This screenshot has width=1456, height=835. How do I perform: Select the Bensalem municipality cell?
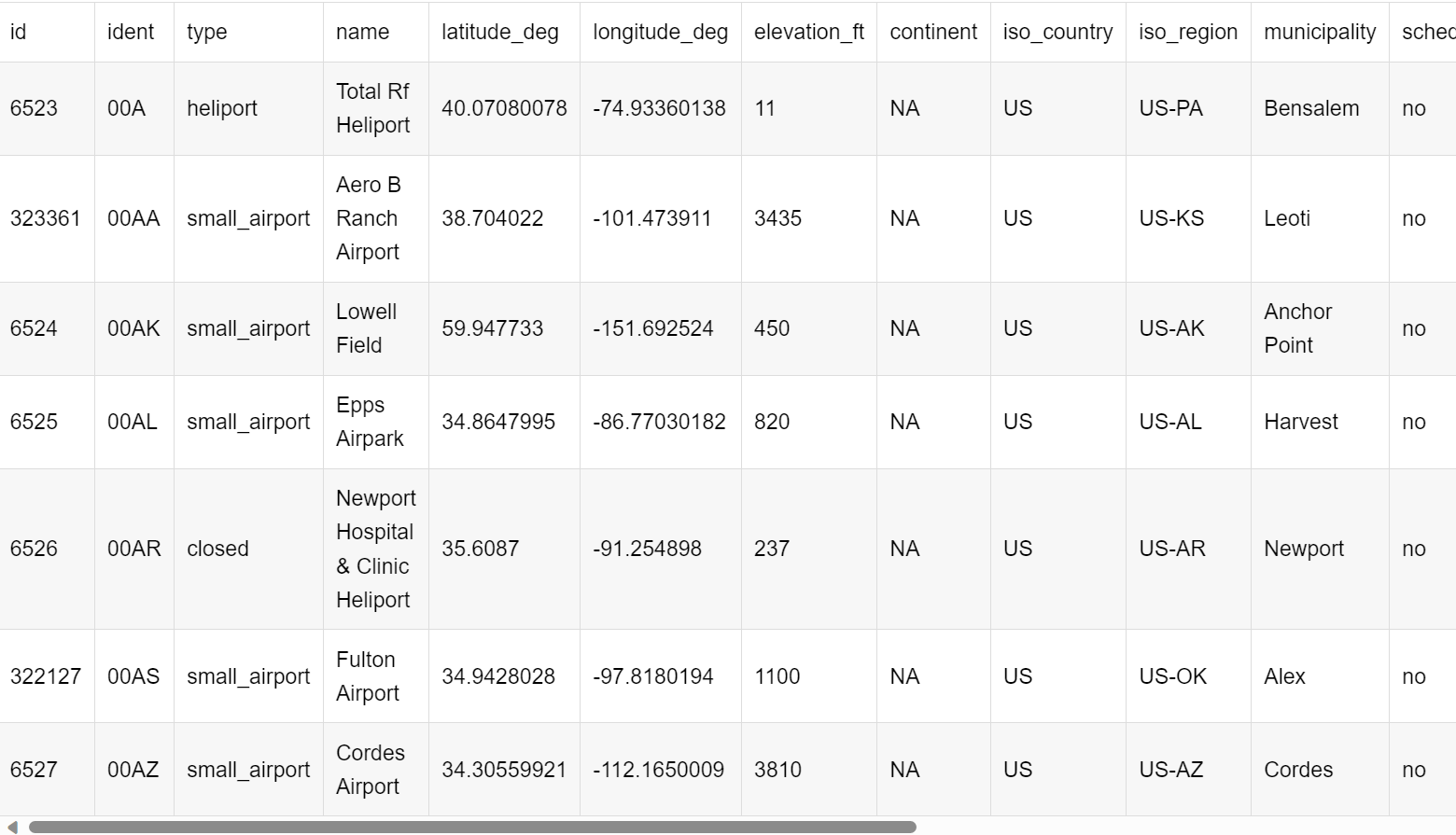pyautogui.click(x=1311, y=108)
